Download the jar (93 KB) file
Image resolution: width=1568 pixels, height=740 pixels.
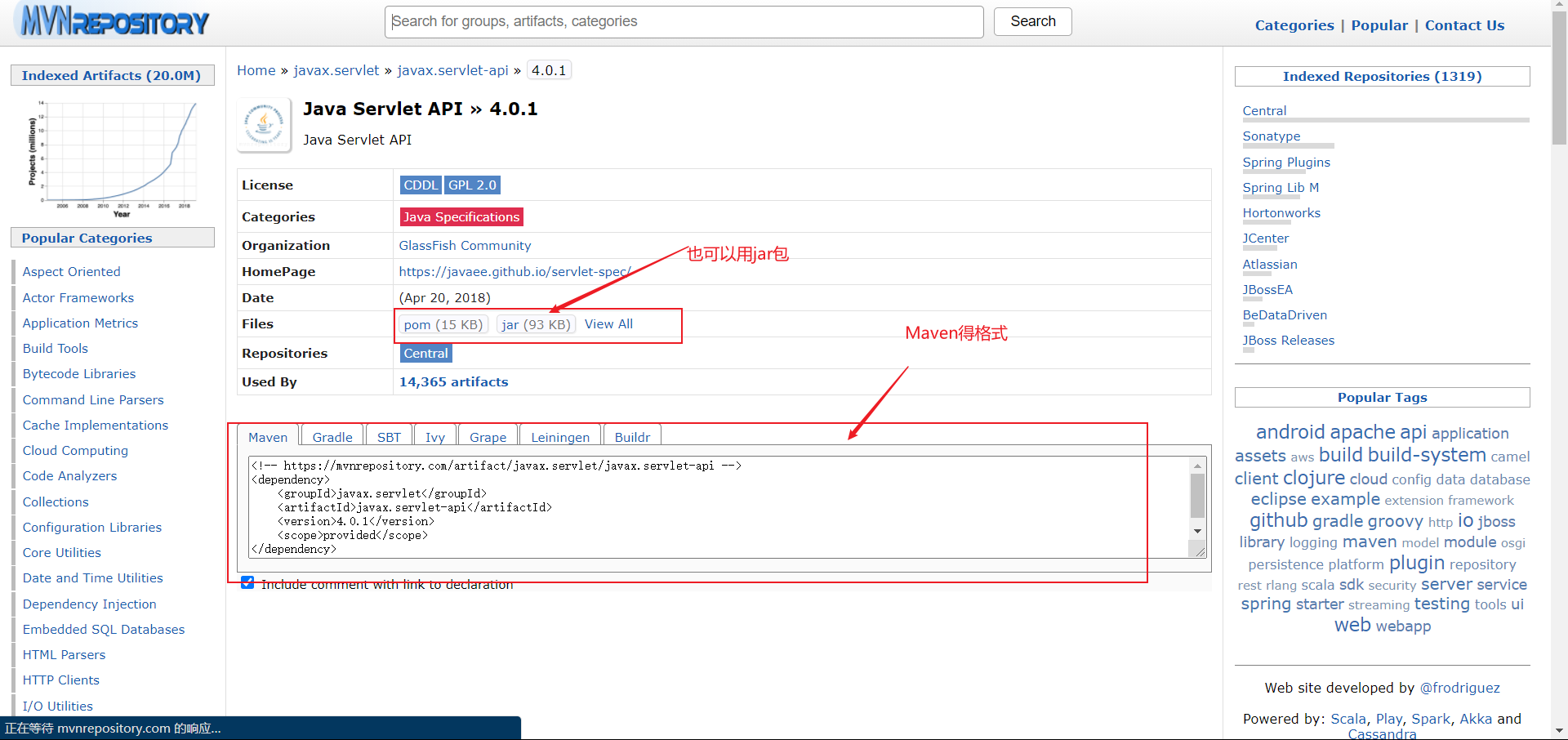[536, 324]
